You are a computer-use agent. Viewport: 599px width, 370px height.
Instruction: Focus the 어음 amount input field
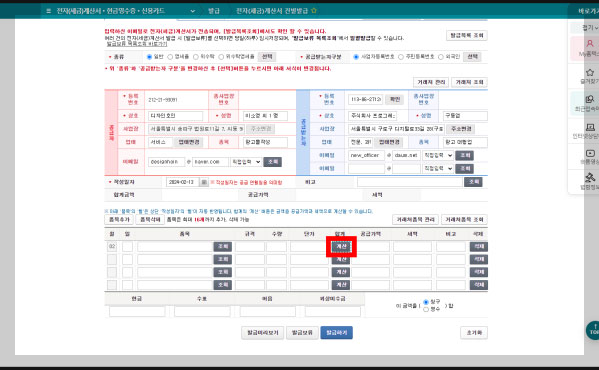point(267,312)
